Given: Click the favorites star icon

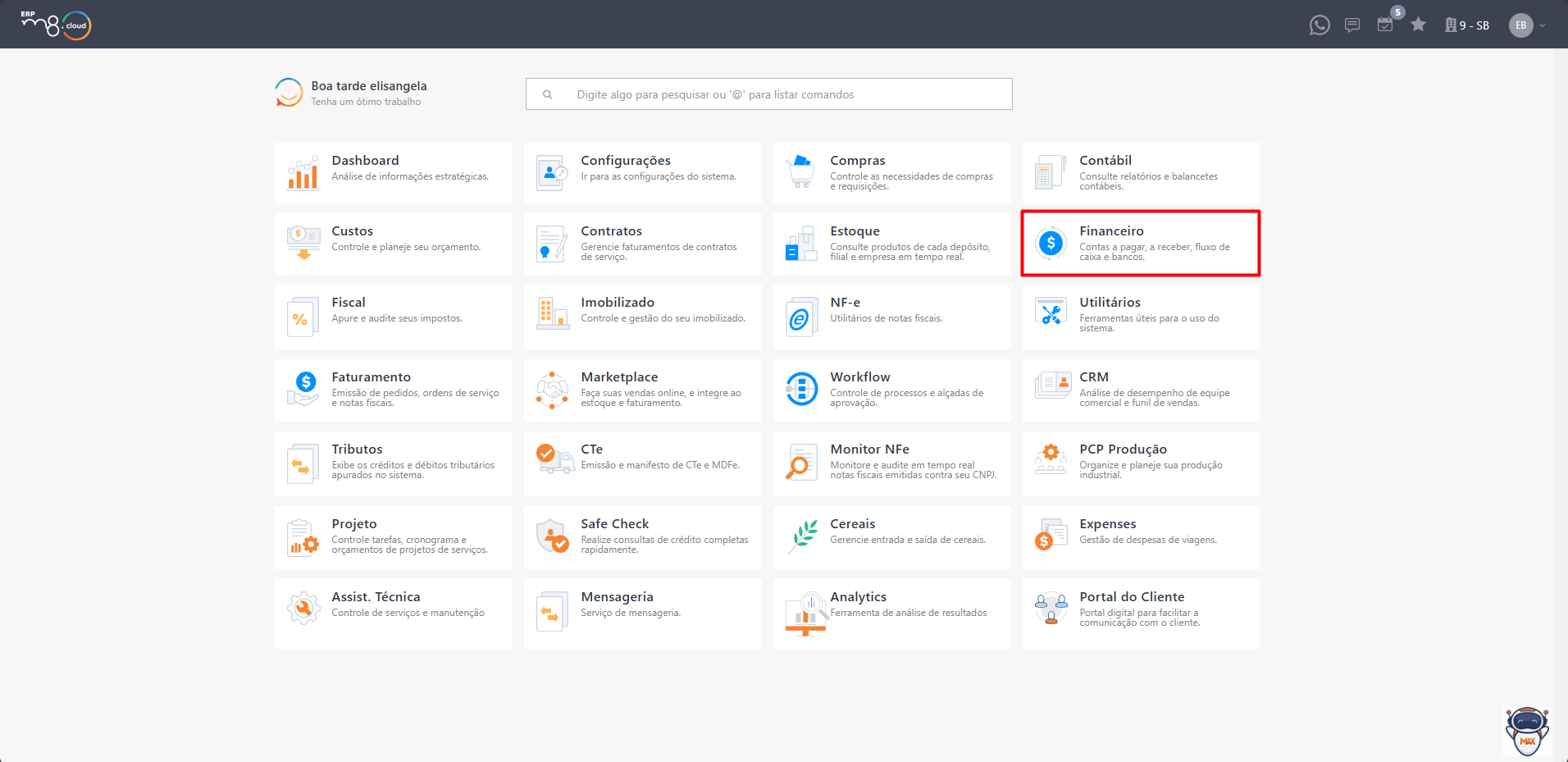Looking at the screenshot, I should 1418,25.
